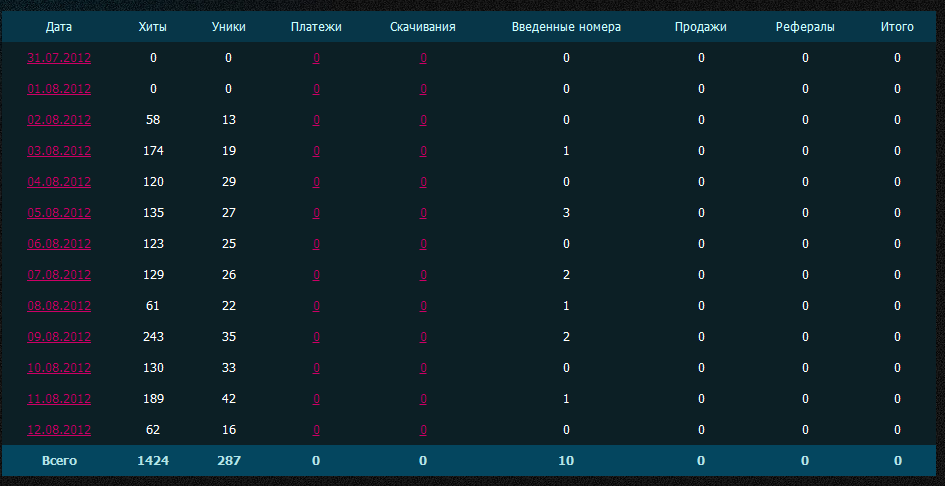Open the 31.07.2012 date link
The height and width of the screenshot is (486, 945).
pyautogui.click(x=59, y=58)
